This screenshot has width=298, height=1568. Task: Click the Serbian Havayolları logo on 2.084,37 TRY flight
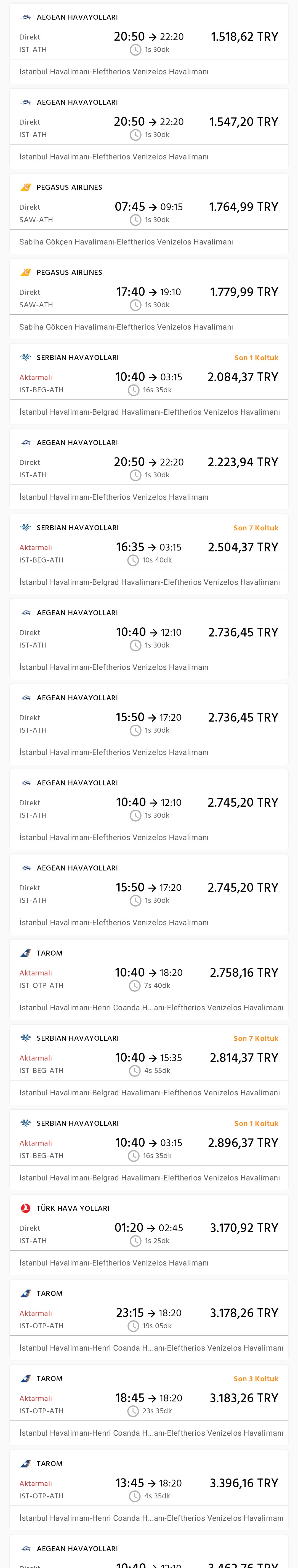click(x=26, y=357)
